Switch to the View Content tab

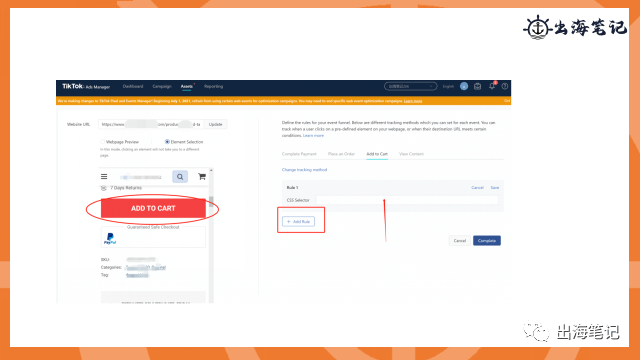coord(411,154)
